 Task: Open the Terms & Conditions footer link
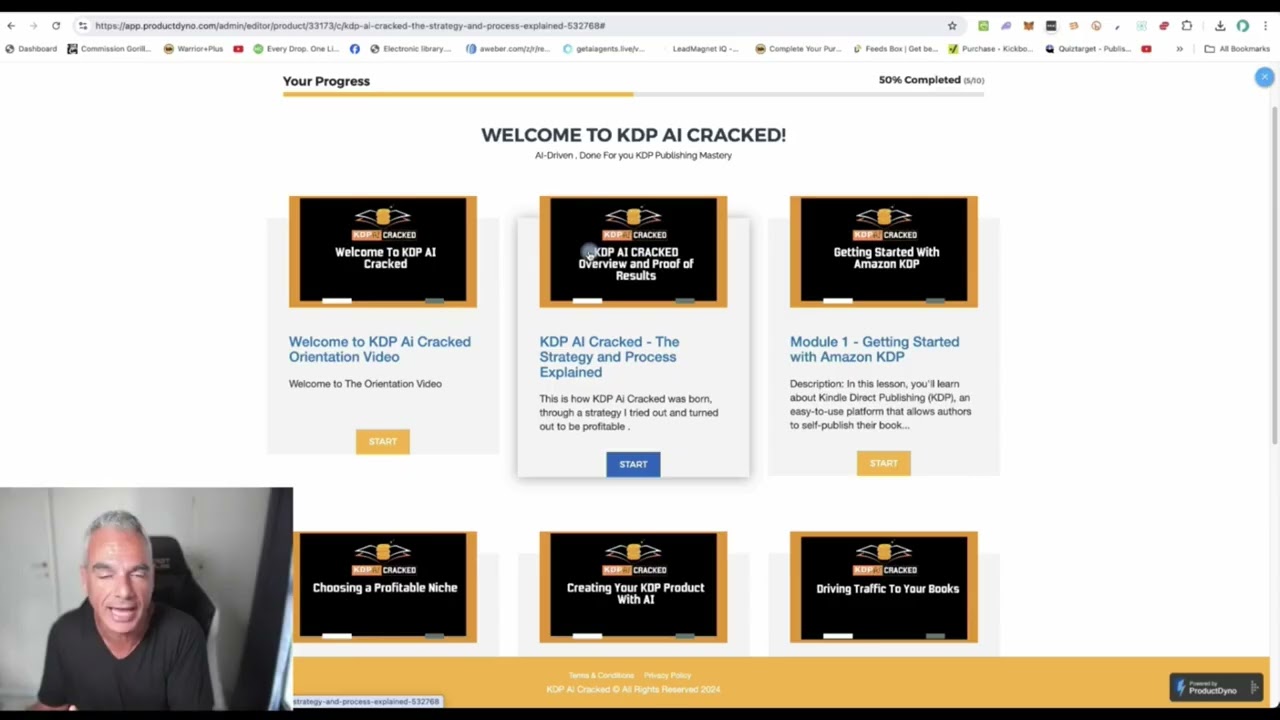(601, 676)
